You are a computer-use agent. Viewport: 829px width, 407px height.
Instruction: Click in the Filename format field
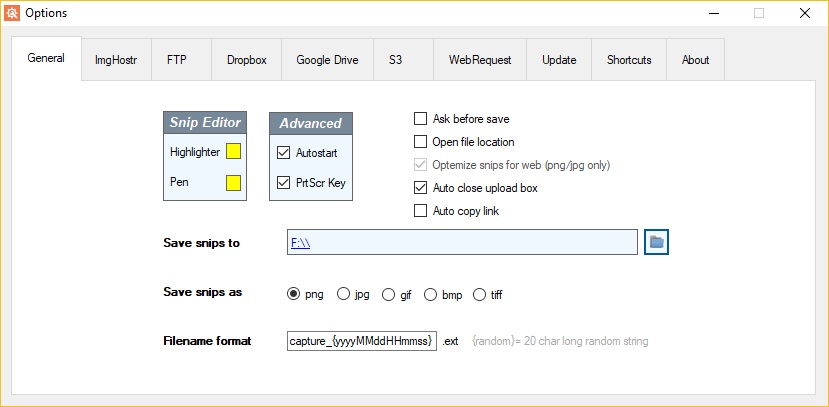(362, 341)
